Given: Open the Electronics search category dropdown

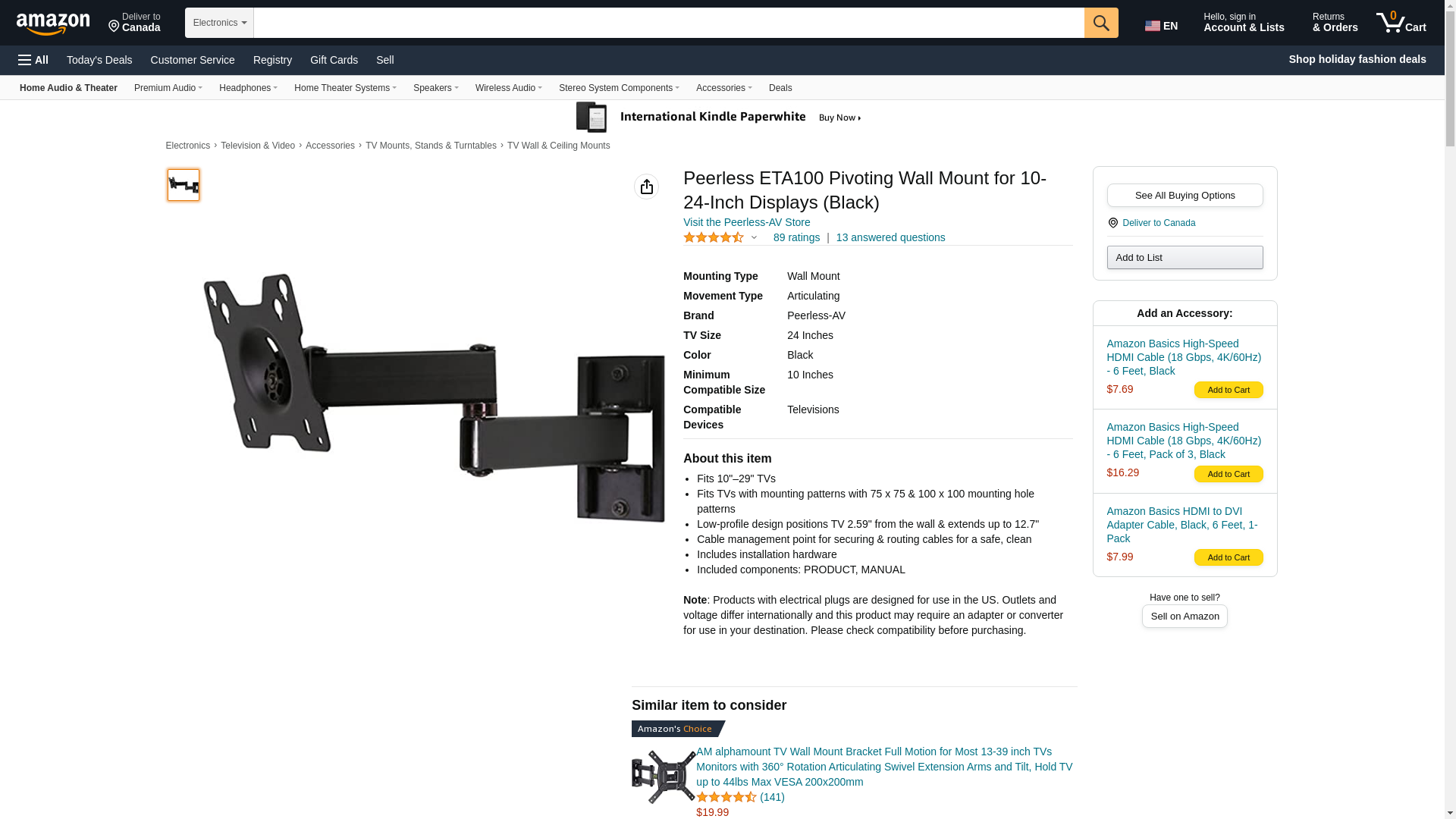Looking at the screenshot, I should pos(219,23).
